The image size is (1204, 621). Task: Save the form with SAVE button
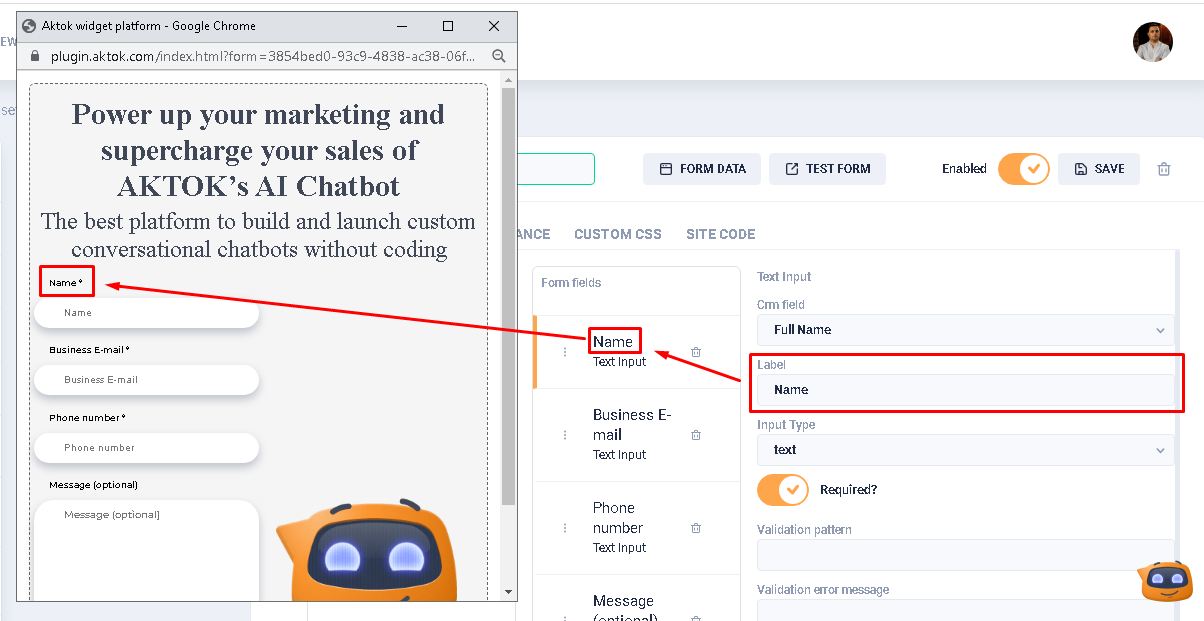coord(1098,169)
